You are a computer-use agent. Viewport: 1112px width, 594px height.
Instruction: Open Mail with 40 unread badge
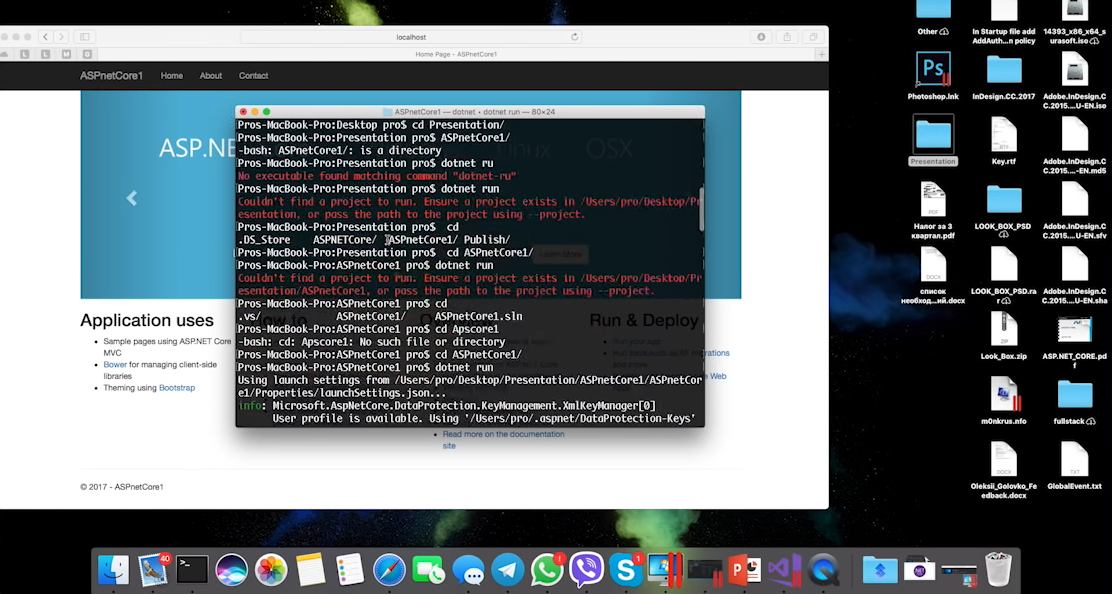point(153,569)
